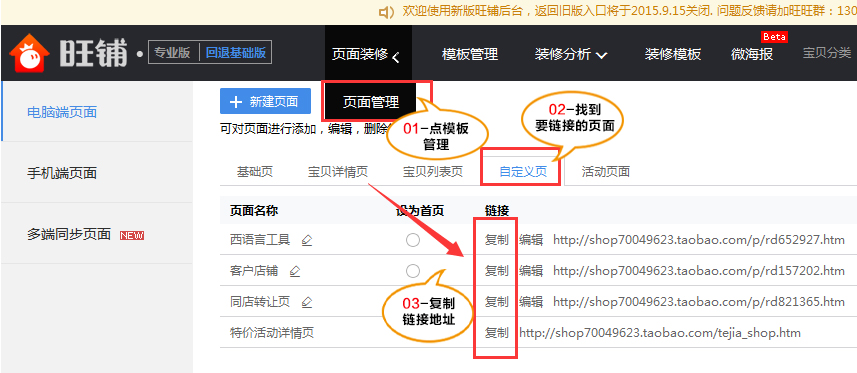Click the 新建页面 button
Image resolution: width=857 pixels, height=373 pixels.
pos(265,102)
